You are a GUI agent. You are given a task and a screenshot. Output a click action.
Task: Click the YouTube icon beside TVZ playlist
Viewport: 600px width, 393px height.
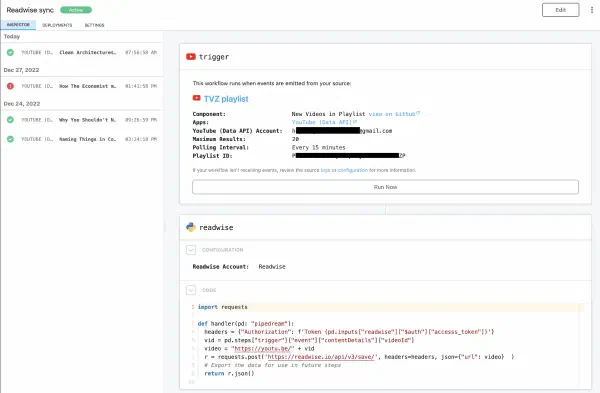[196, 98]
